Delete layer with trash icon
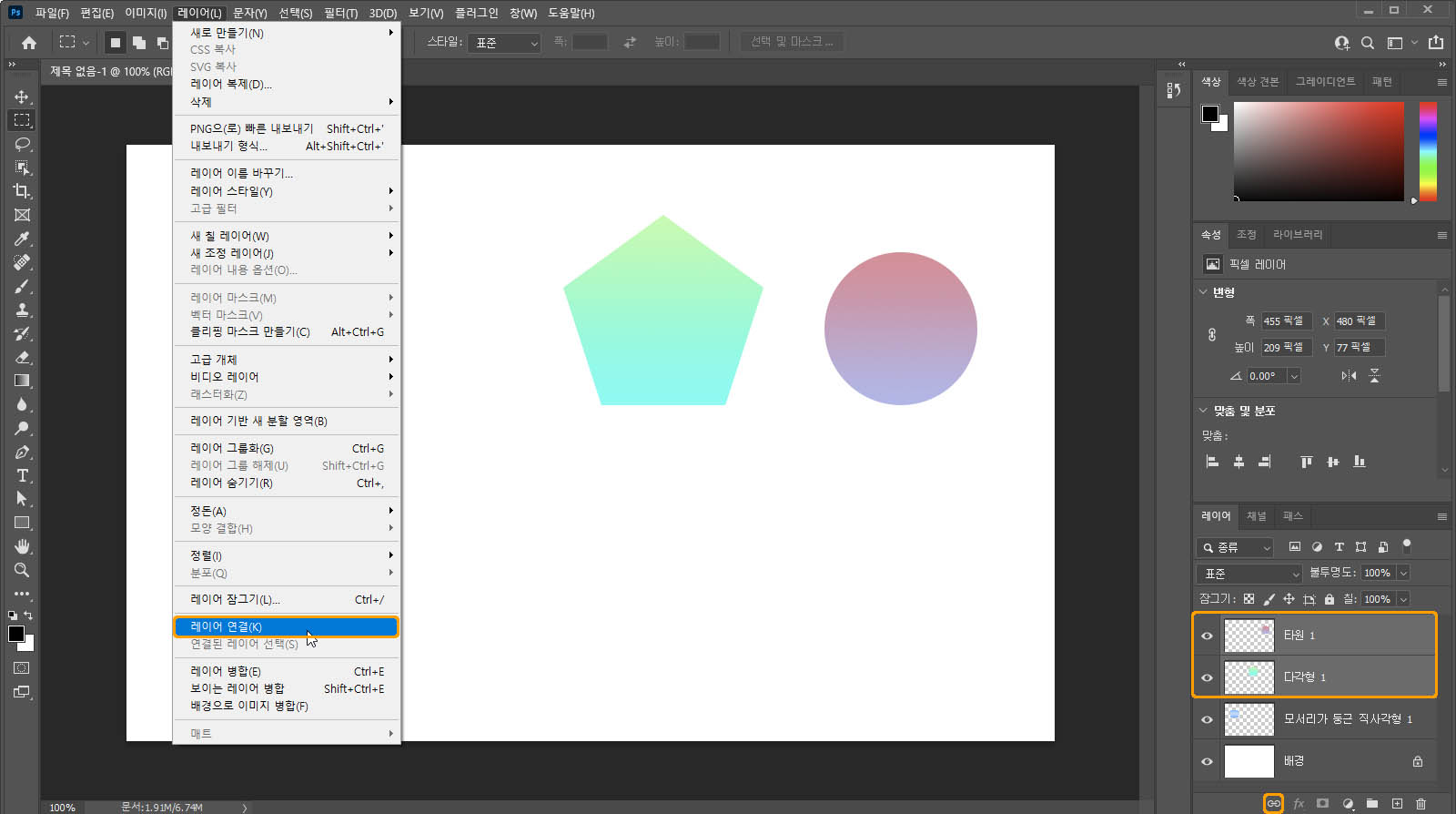This screenshot has height=814, width=1456. (1421, 804)
